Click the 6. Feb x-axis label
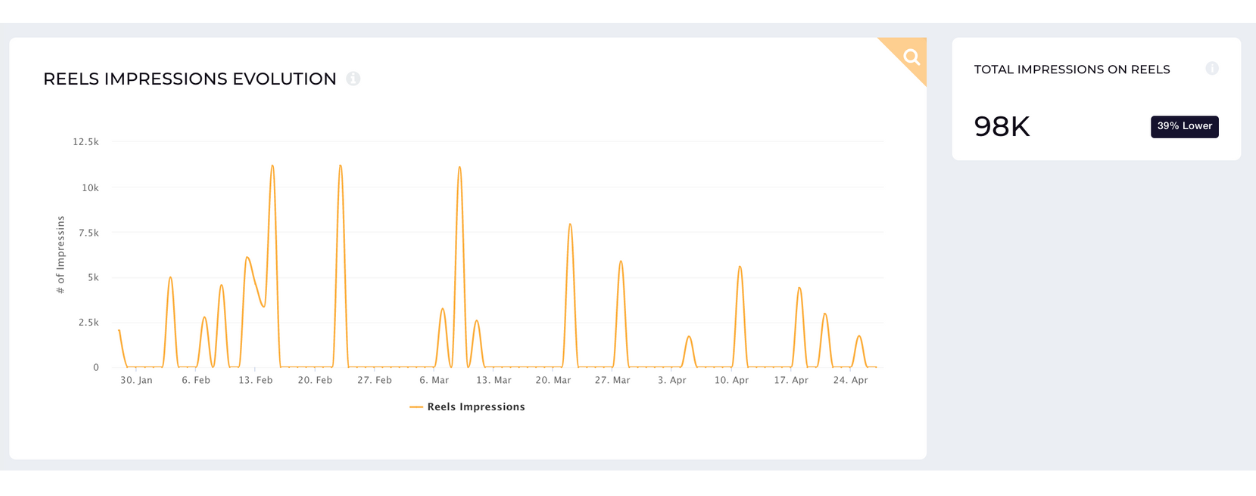1256x496 pixels. coord(196,381)
